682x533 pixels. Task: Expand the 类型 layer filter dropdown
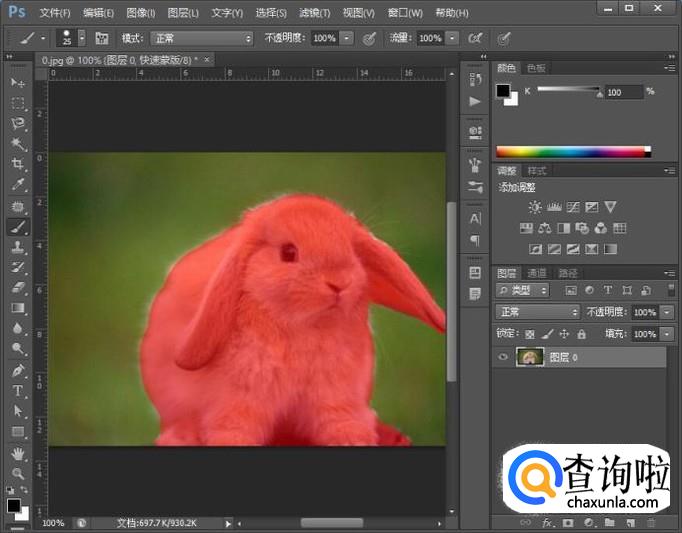point(523,290)
